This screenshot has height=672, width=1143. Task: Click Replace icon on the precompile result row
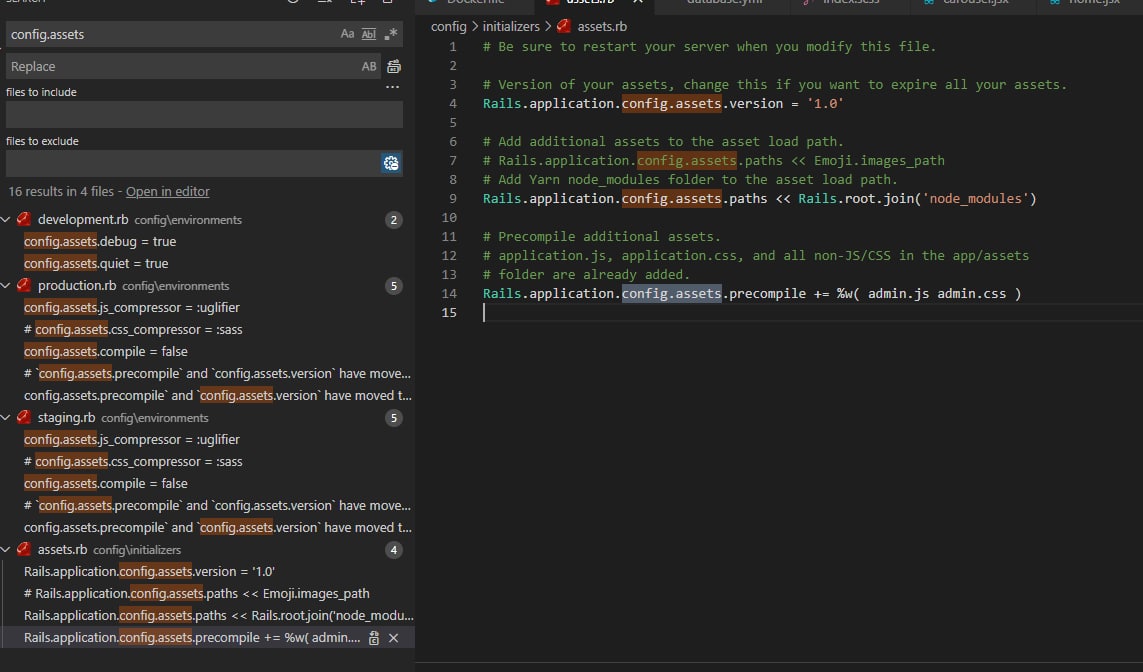tap(374, 638)
